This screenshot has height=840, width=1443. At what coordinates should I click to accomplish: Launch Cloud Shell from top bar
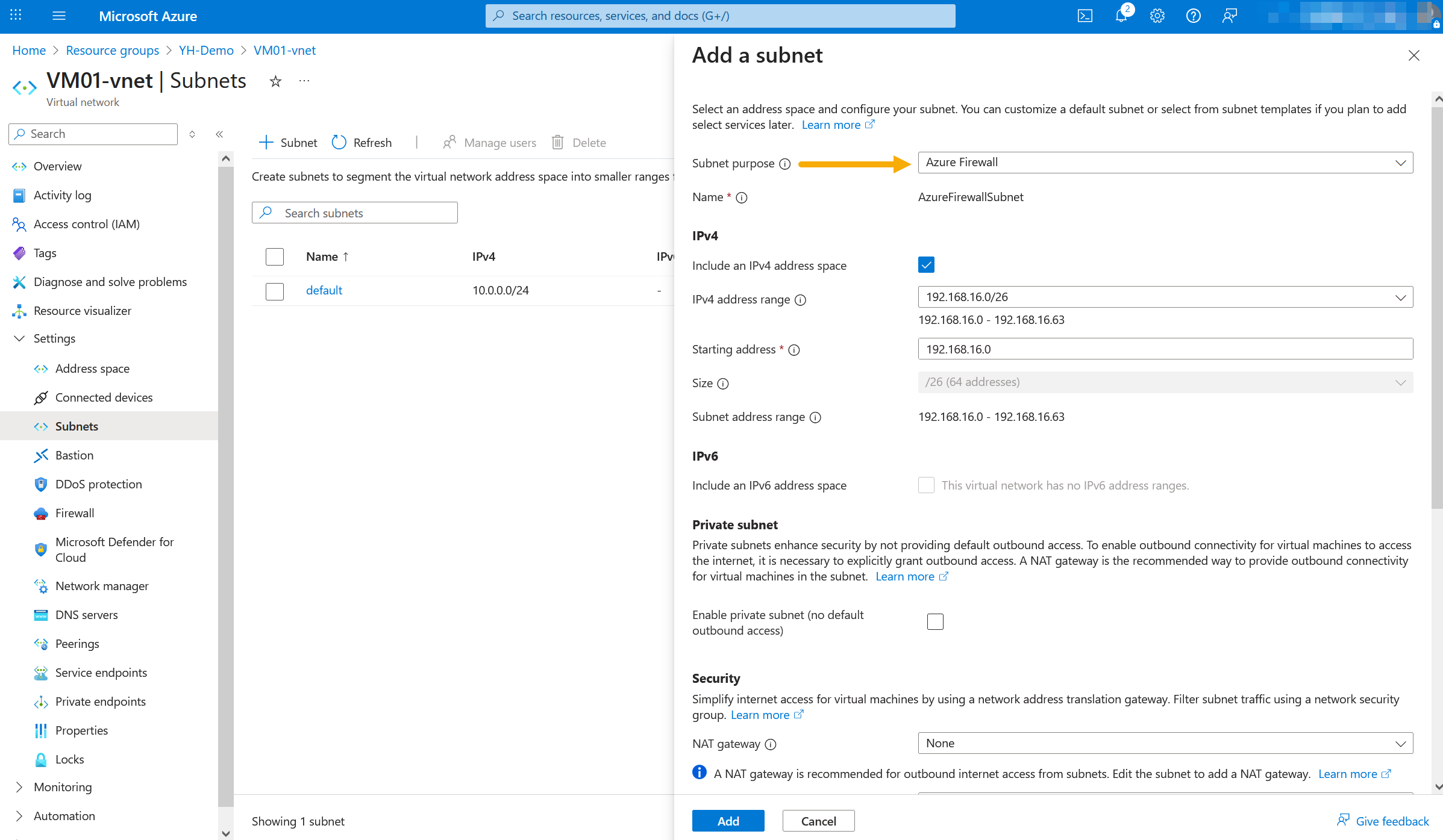coord(1085,16)
